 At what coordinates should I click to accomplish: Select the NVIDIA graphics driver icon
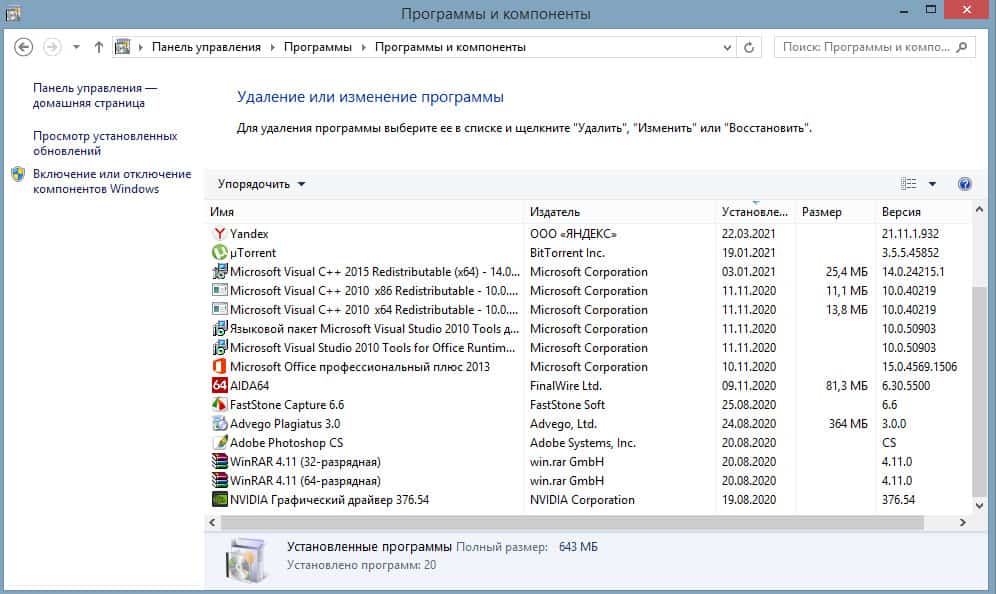click(x=220, y=500)
